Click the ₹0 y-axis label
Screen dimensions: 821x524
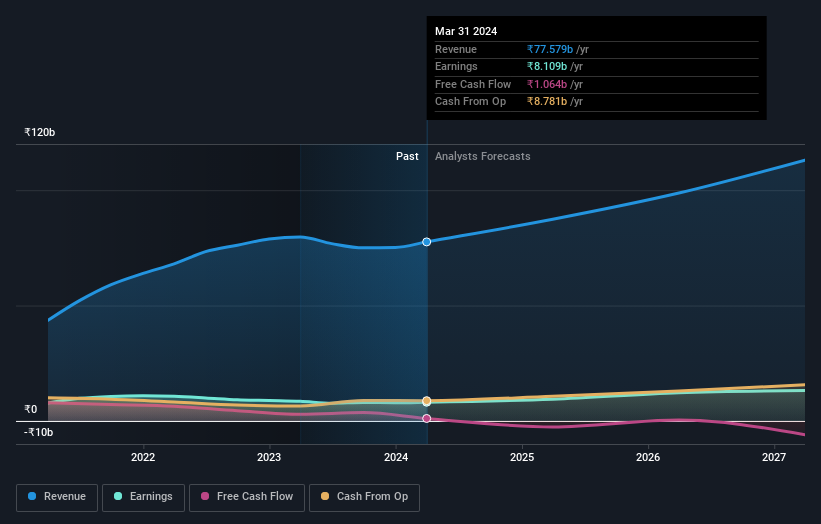[31, 409]
